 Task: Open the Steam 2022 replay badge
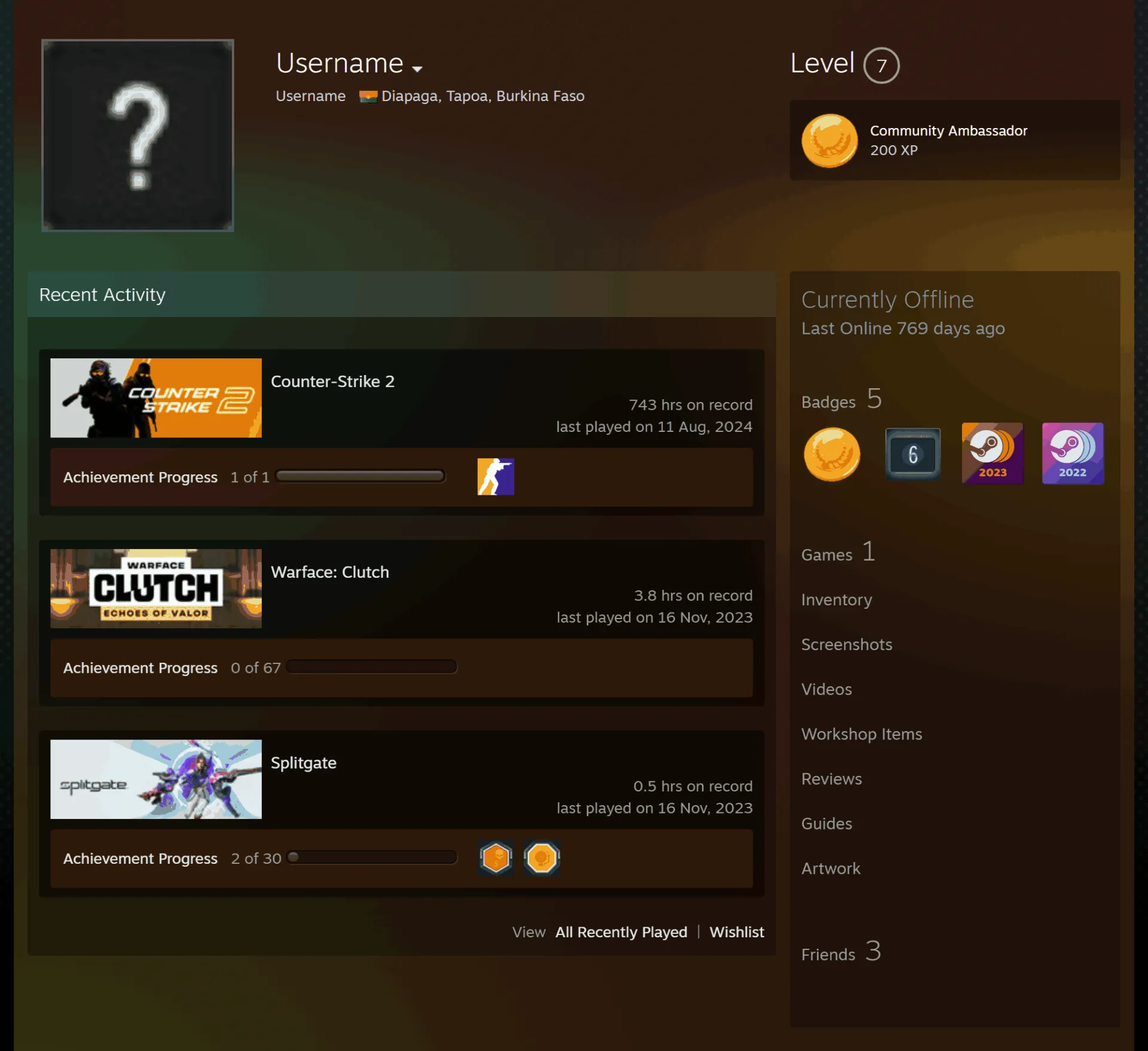click(1073, 453)
